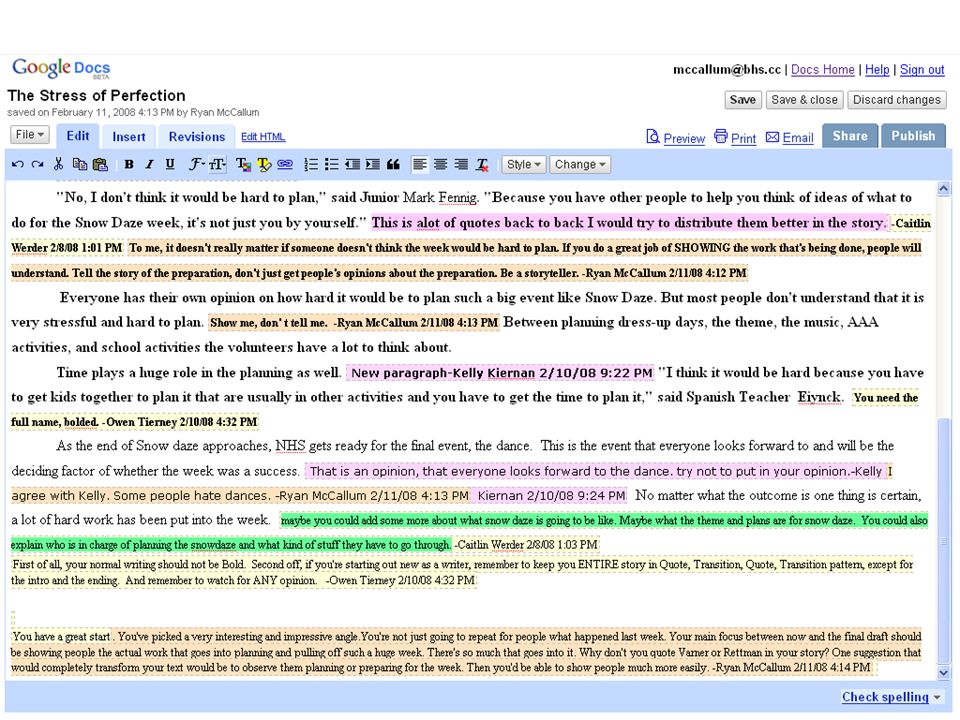Align text to the left

pyautogui.click(x=420, y=164)
